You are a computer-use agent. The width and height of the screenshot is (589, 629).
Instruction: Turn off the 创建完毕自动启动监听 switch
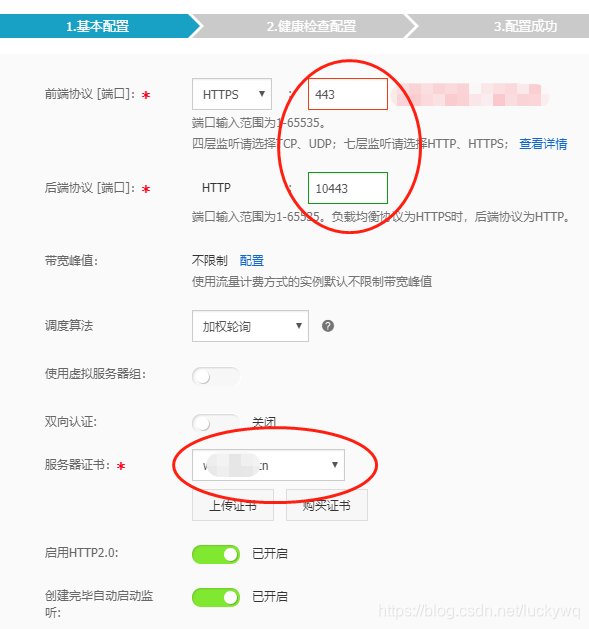pos(216,597)
